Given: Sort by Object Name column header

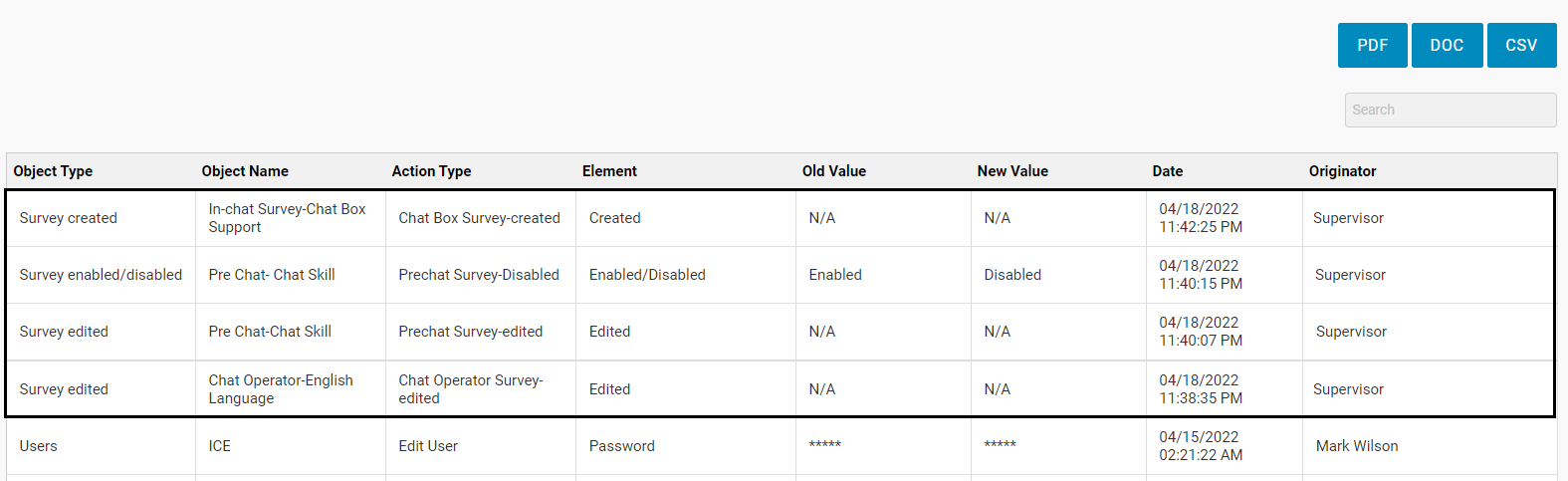Looking at the screenshot, I should 245,171.
